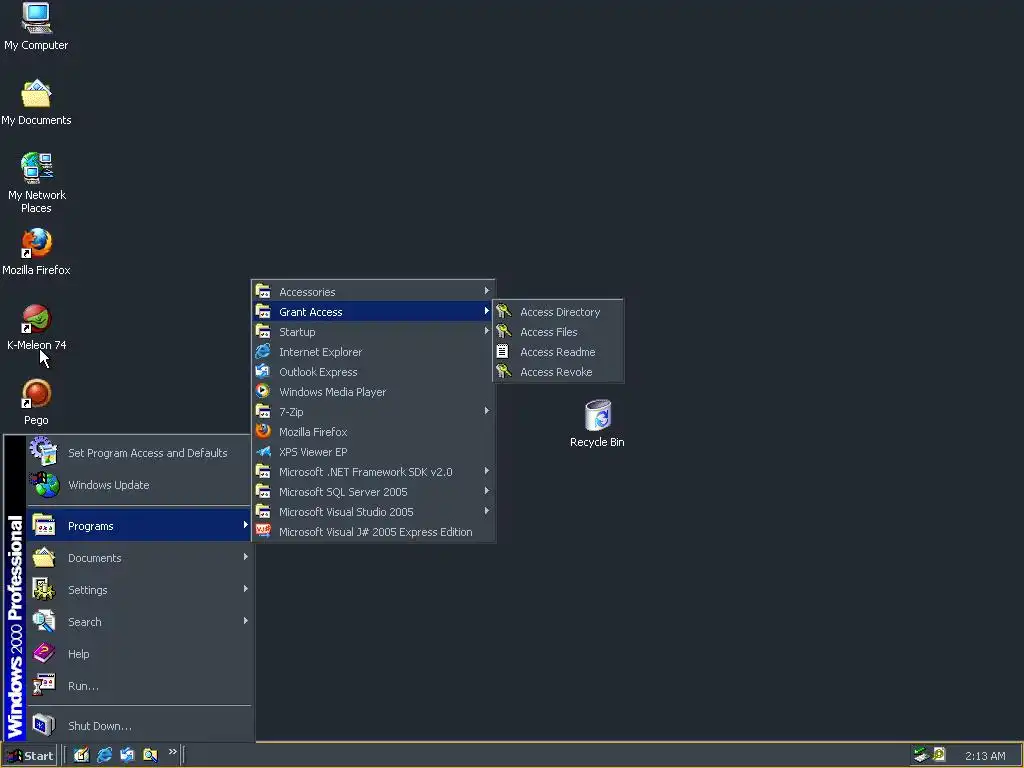Show hidden quick launch items with chevron

point(172,752)
